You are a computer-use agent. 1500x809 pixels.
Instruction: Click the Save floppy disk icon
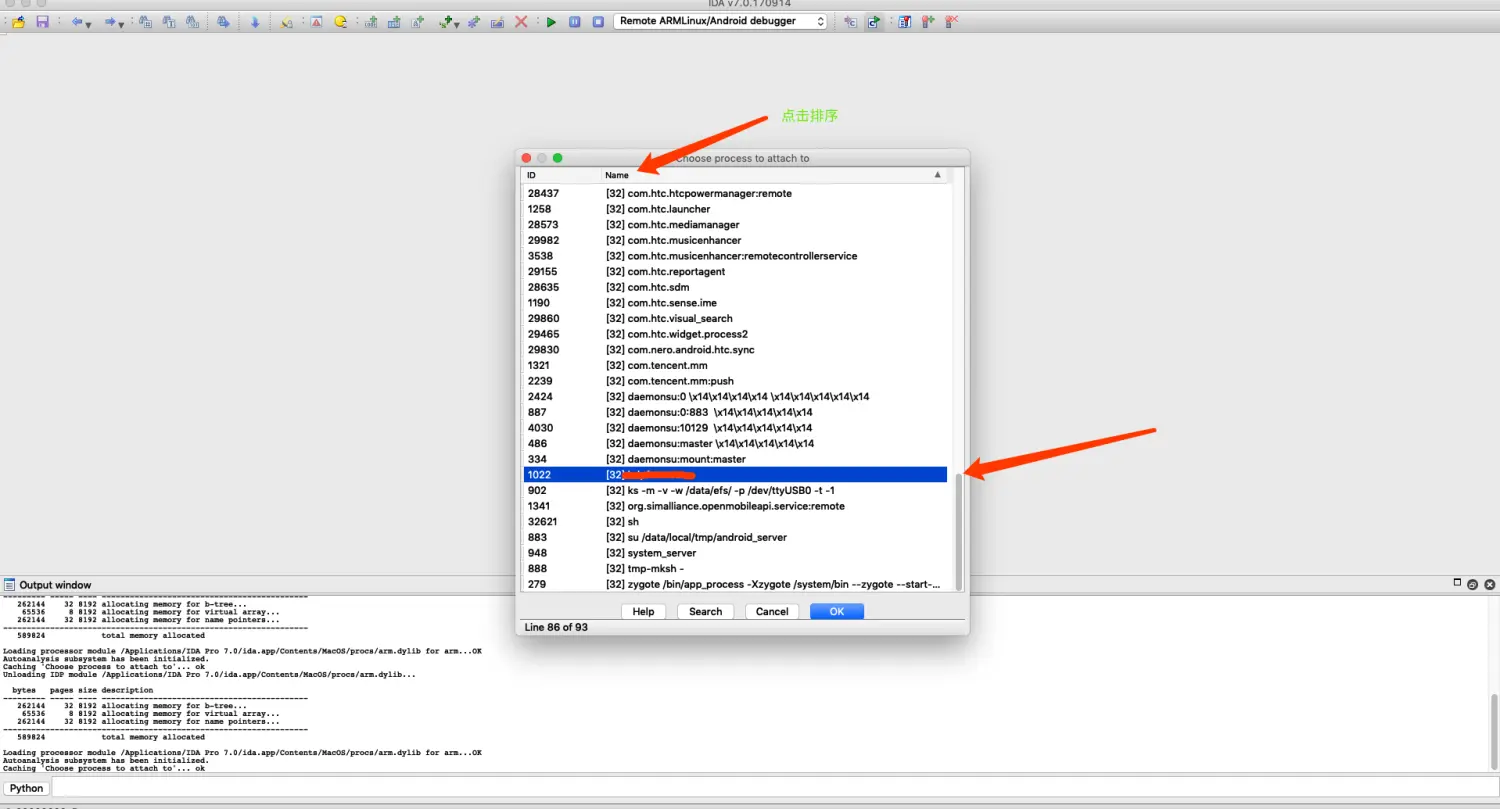click(x=42, y=22)
